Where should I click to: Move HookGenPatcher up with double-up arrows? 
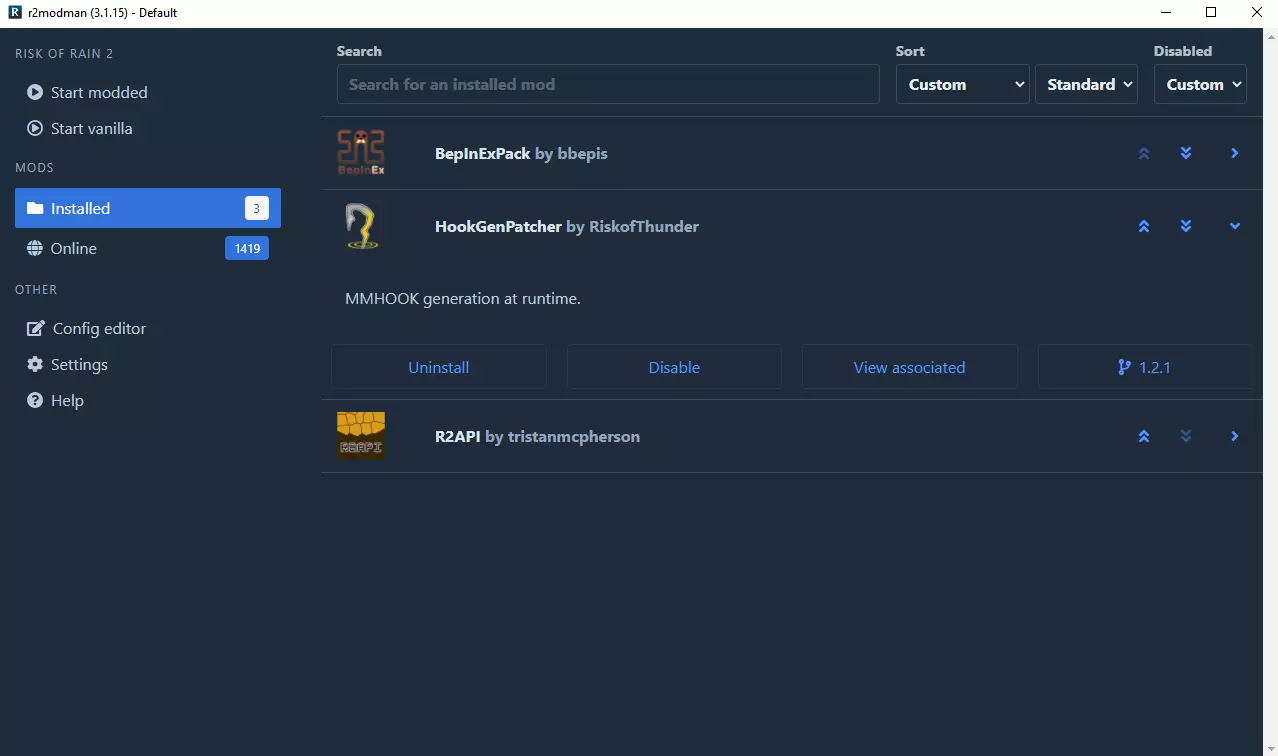point(1144,226)
